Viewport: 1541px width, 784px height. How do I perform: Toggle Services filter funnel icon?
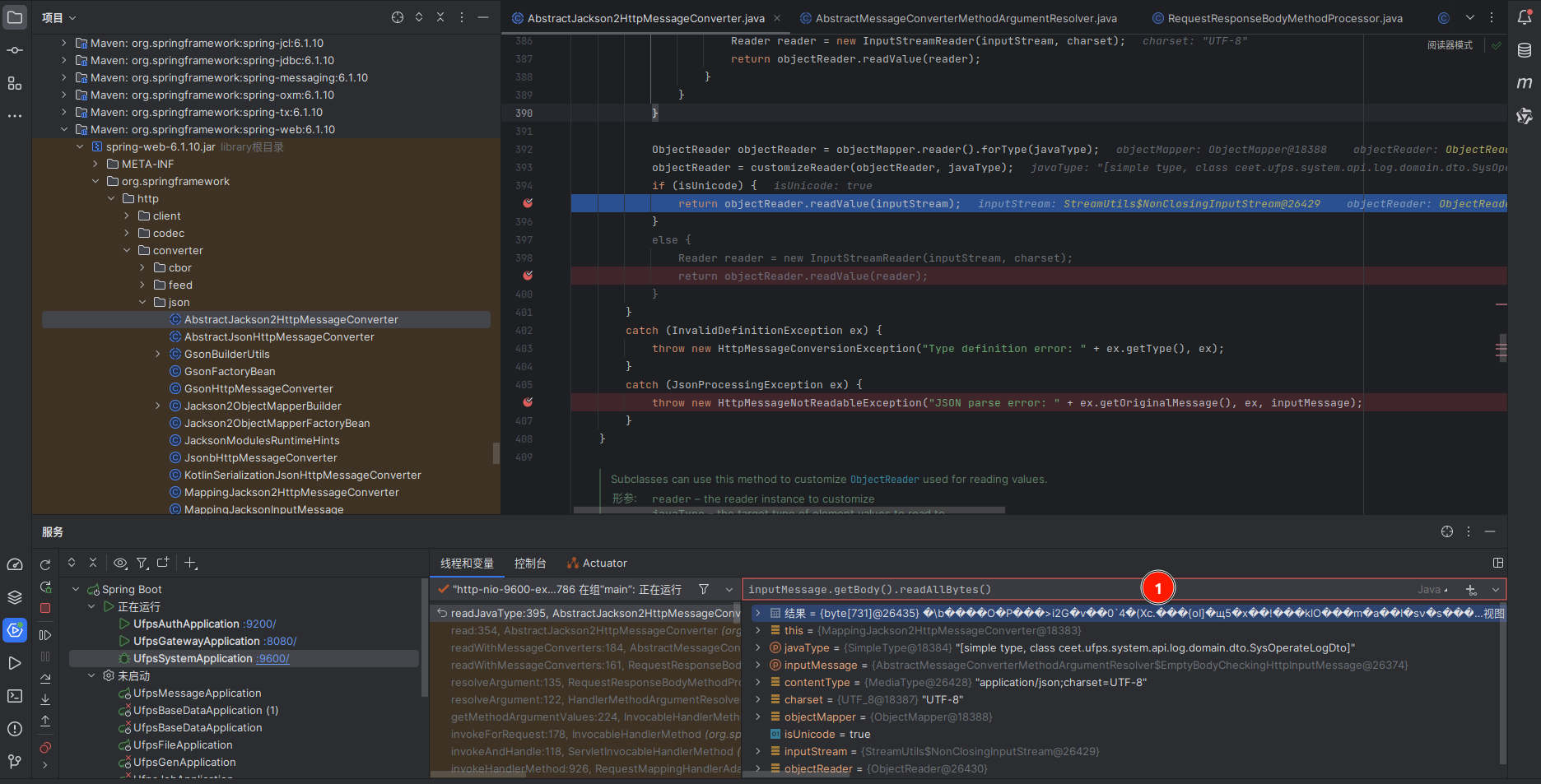coord(142,563)
